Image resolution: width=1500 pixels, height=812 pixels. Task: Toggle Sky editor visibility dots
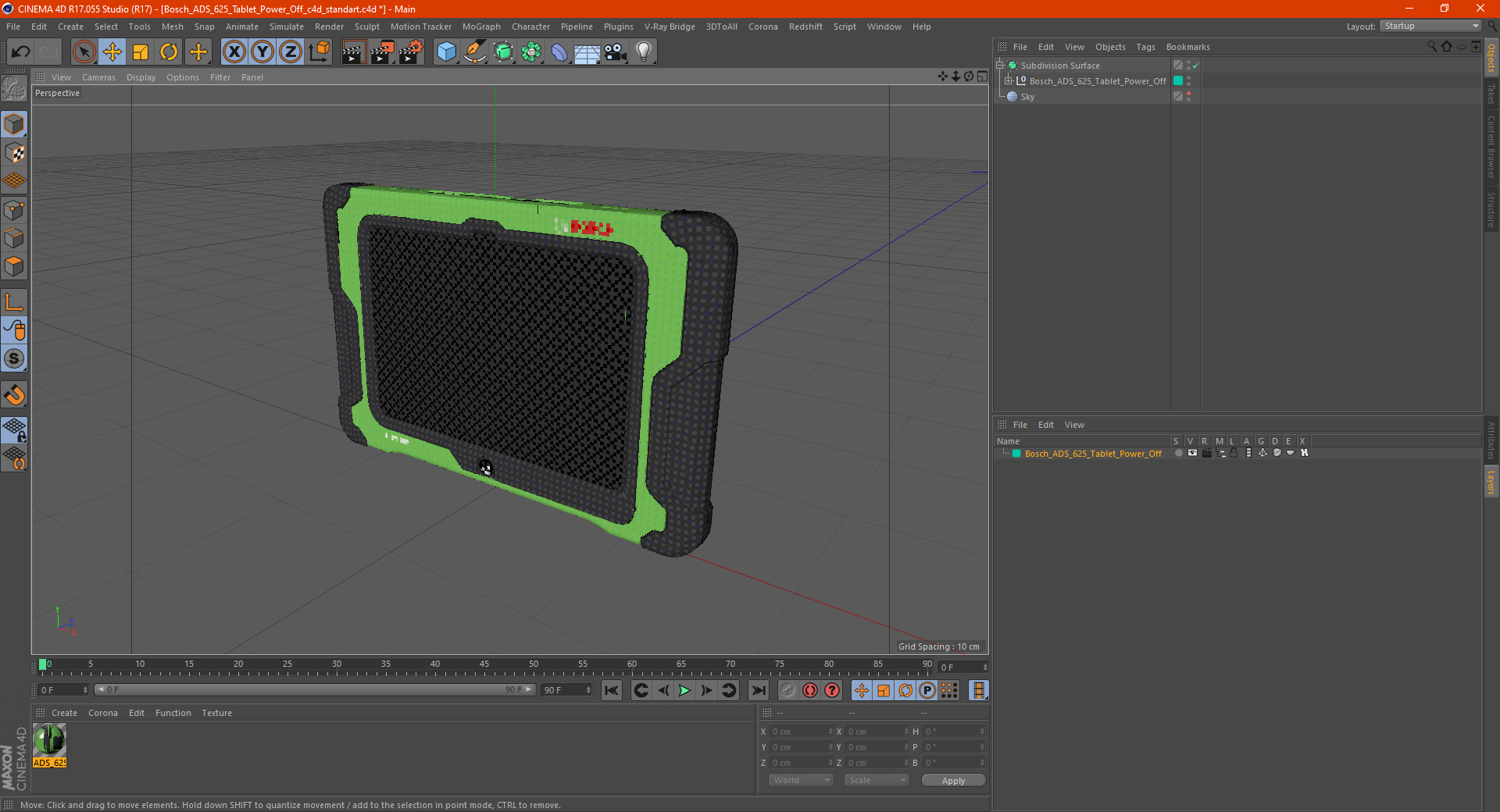pos(1188,97)
